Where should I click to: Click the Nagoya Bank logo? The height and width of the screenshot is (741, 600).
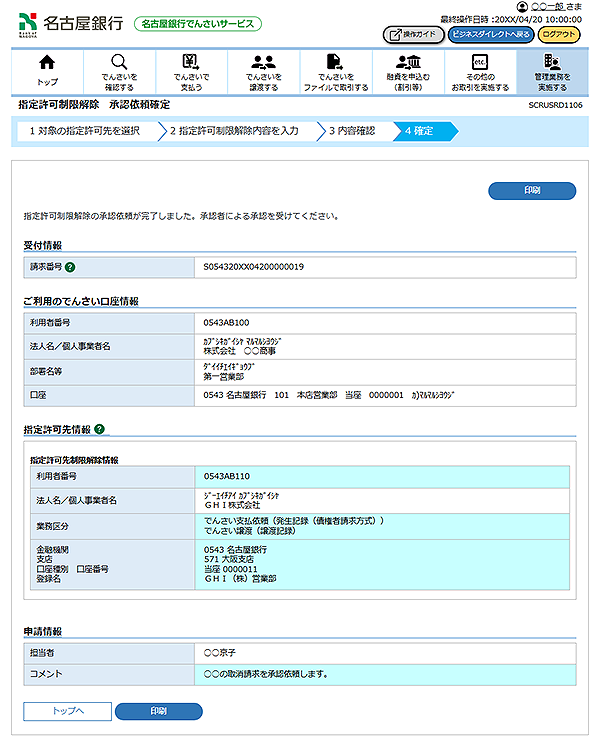coord(71,23)
